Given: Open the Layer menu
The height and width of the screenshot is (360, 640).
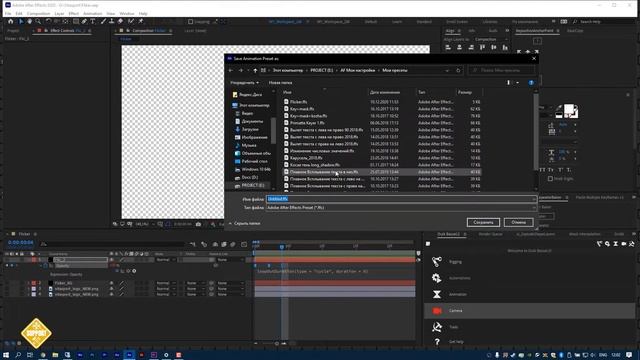Looking at the screenshot, I should pyautogui.click(x=59, y=13).
